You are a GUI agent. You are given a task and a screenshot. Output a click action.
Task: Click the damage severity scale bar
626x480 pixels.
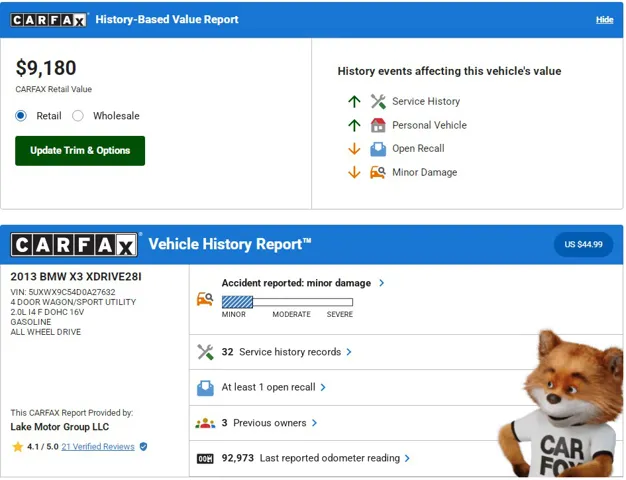[x=287, y=302]
